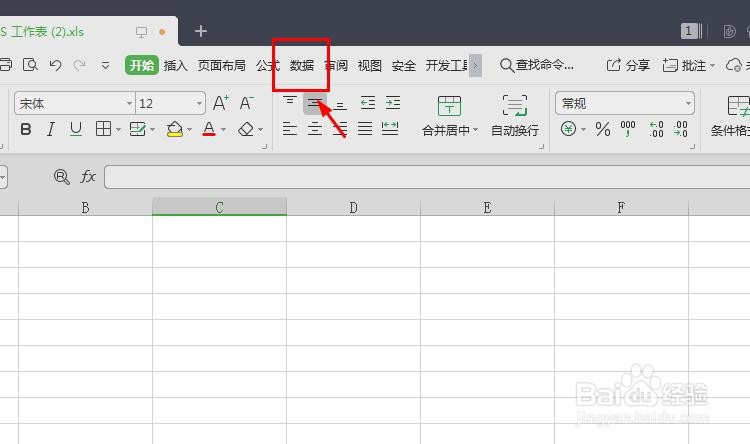The height and width of the screenshot is (444, 750).
Task: Open the 插入 ribbon tab
Action: coord(176,65)
